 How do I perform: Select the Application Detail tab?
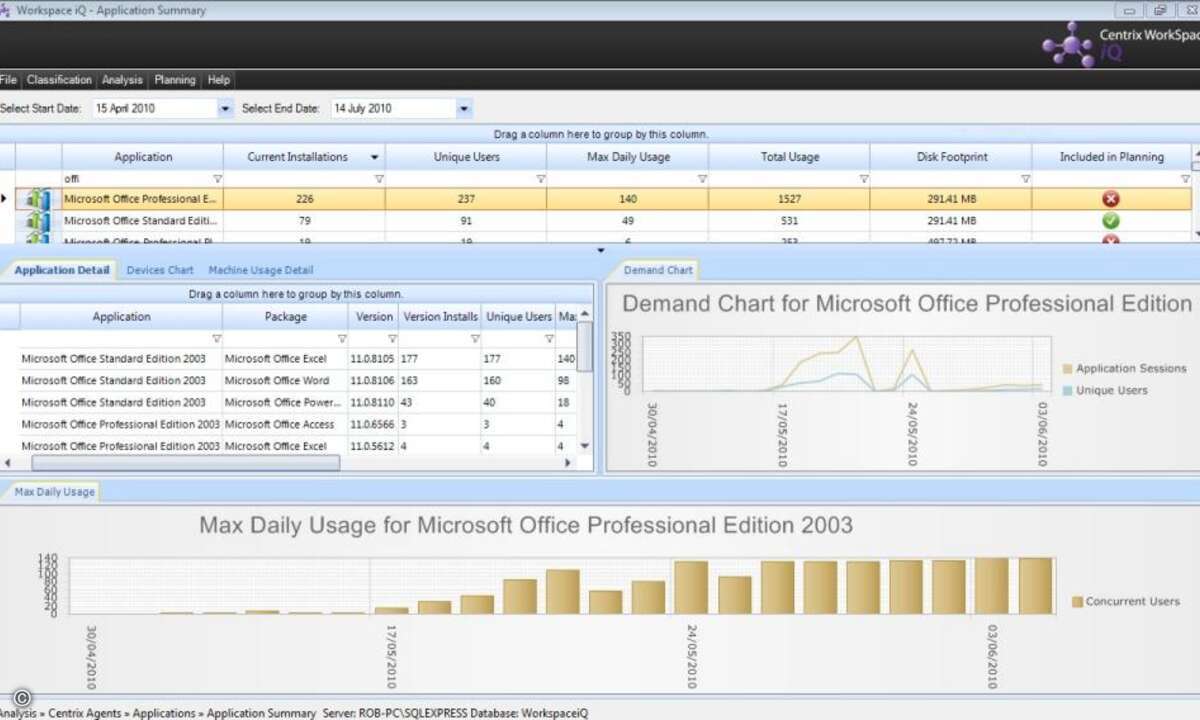[61, 270]
